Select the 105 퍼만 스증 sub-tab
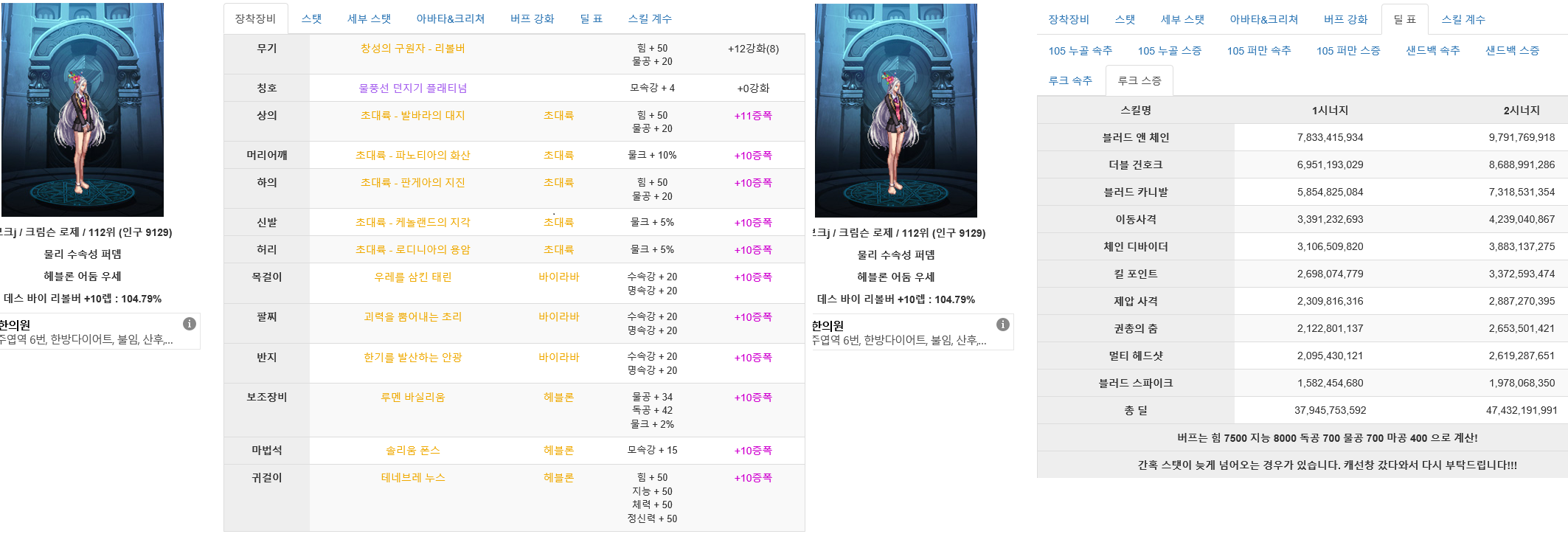The image size is (1568, 534). click(x=1348, y=50)
